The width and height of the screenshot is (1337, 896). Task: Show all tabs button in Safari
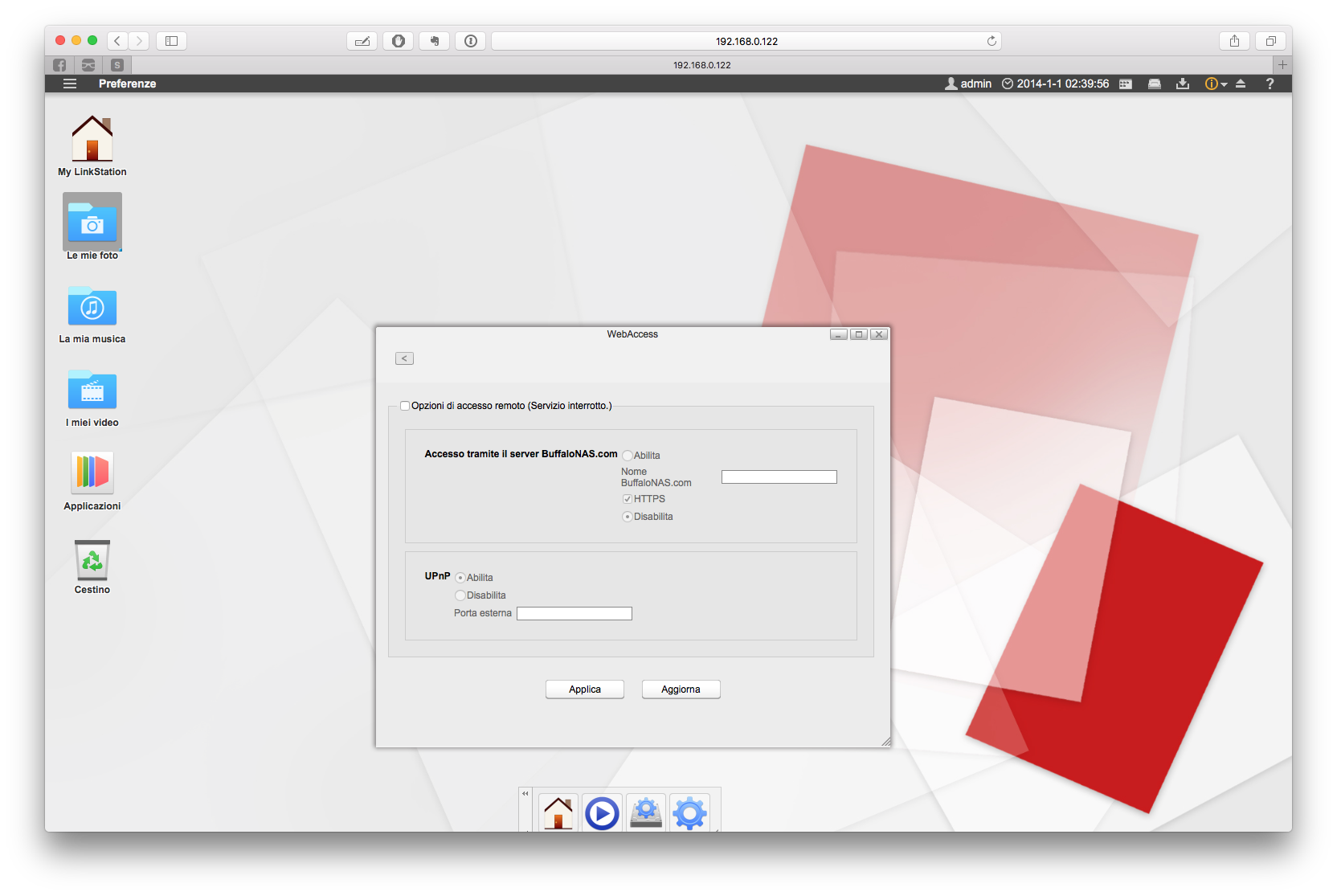click(1271, 41)
